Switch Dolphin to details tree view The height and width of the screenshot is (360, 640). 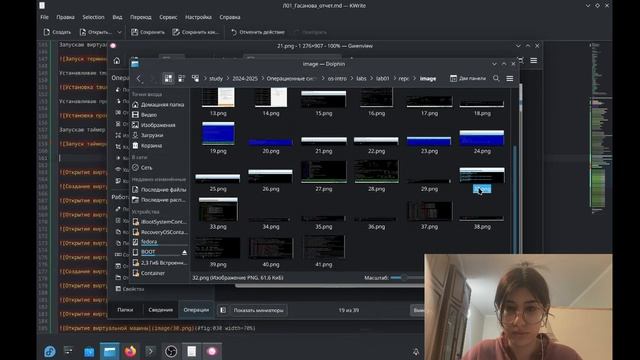195,78
